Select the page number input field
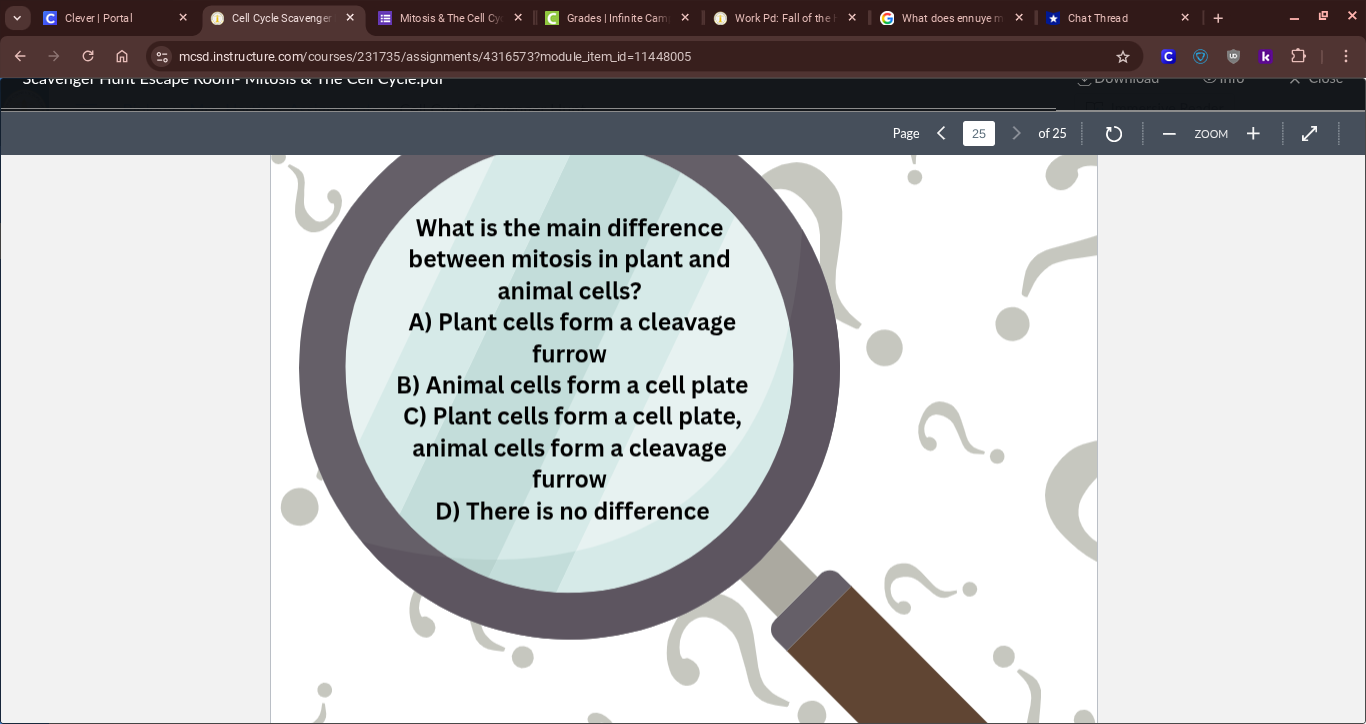The image size is (1366, 724). [x=978, y=133]
